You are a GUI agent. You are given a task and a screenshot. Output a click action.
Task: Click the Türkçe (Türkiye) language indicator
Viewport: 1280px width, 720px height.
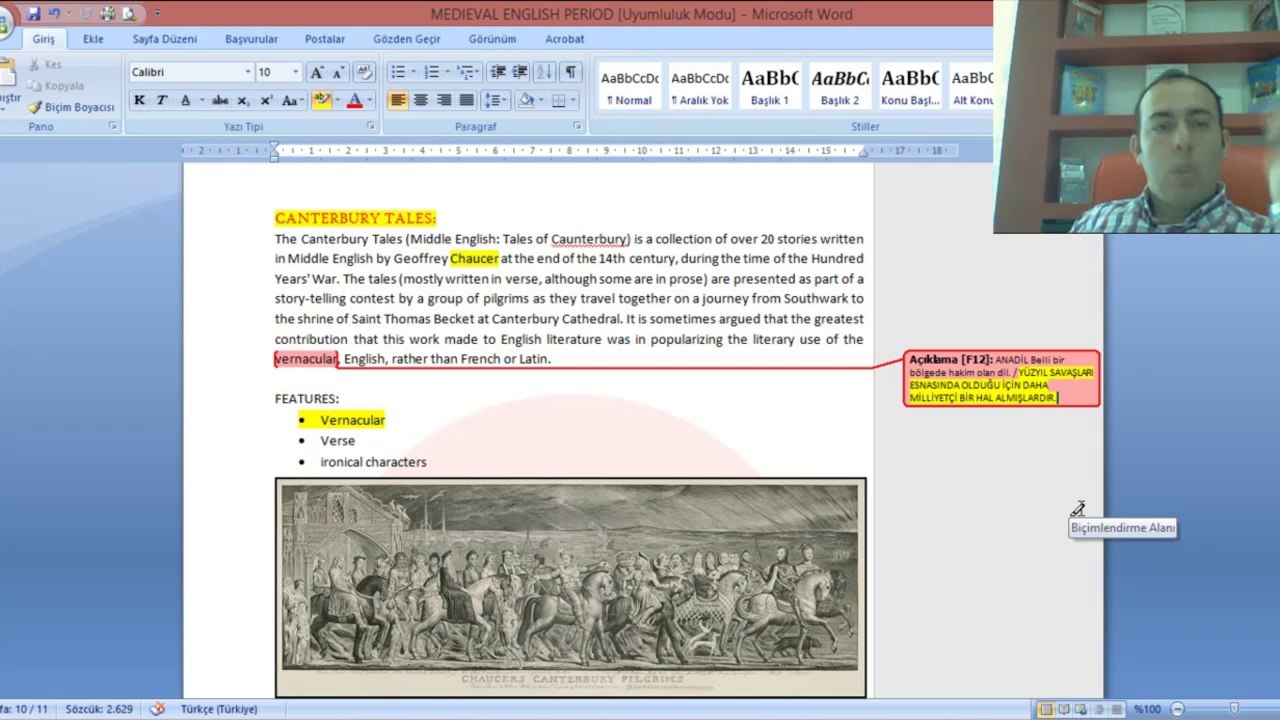pos(219,709)
